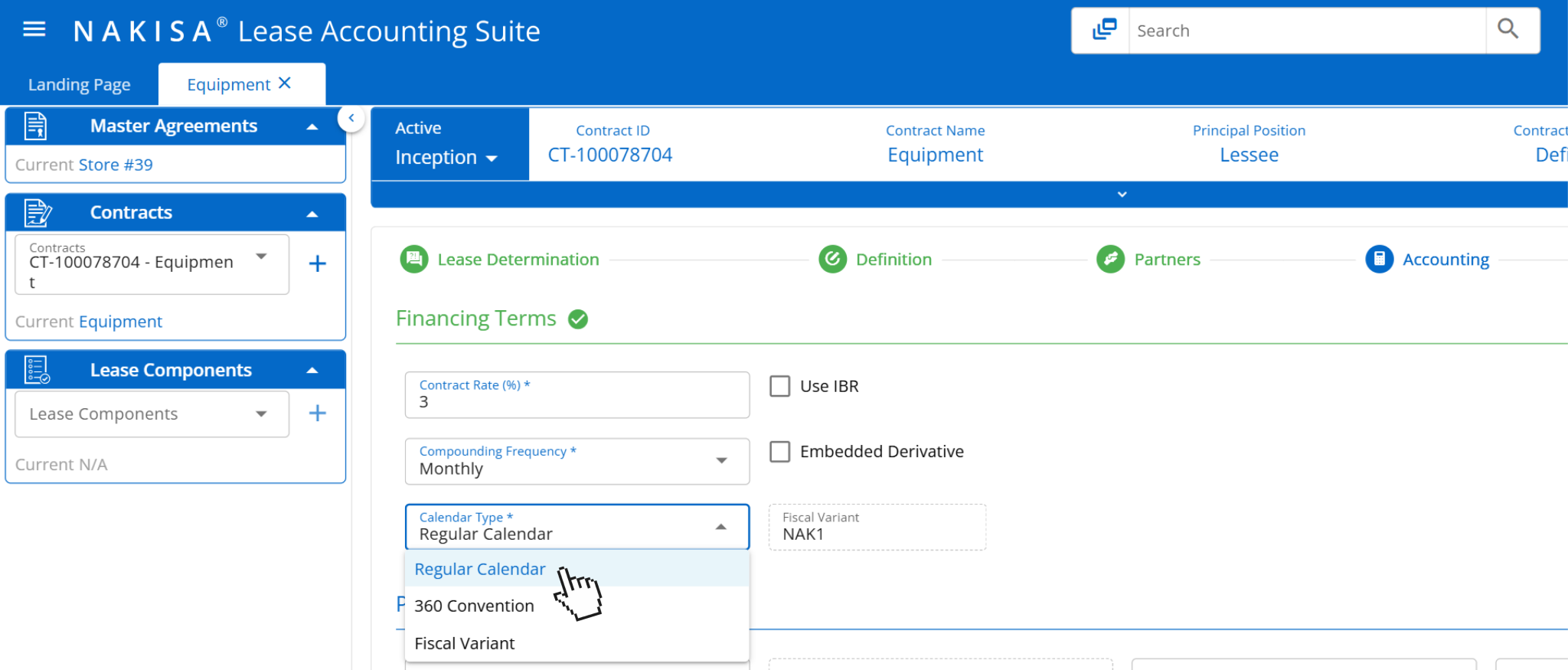Viewport: 1568px width, 670px height.
Task: Add a new contract with plus icon
Action: click(x=317, y=264)
